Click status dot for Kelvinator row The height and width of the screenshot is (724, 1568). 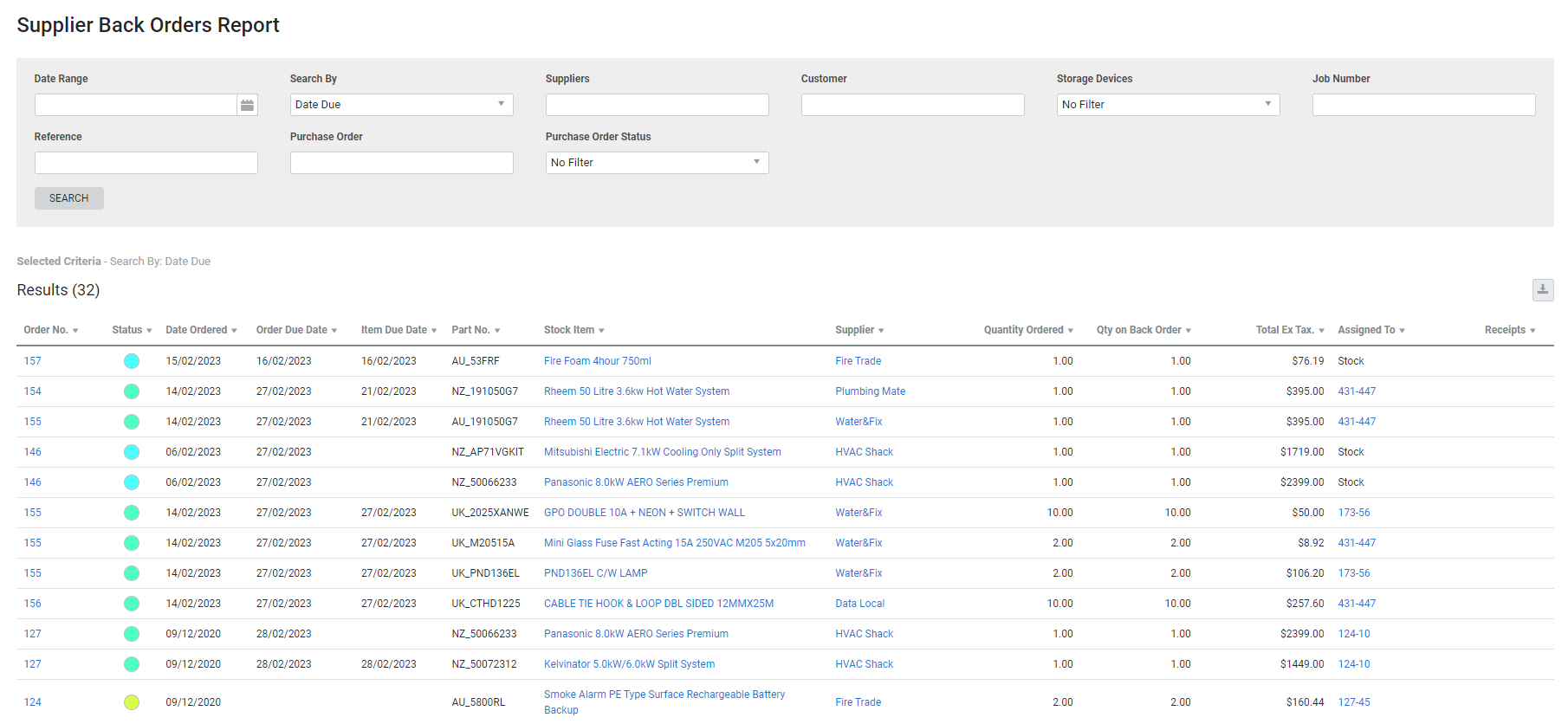(132, 664)
